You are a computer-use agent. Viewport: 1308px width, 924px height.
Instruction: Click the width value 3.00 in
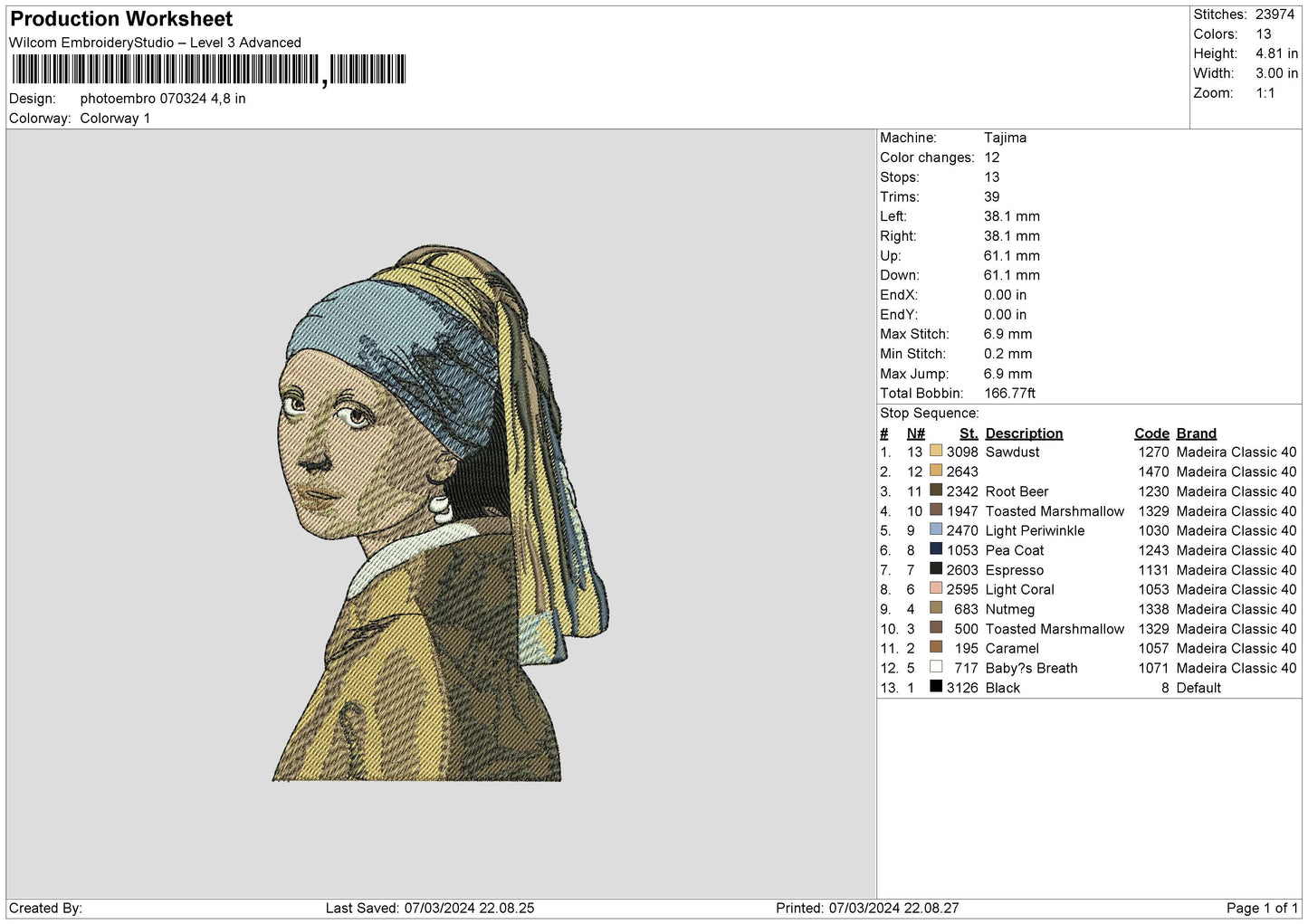click(x=1276, y=73)
